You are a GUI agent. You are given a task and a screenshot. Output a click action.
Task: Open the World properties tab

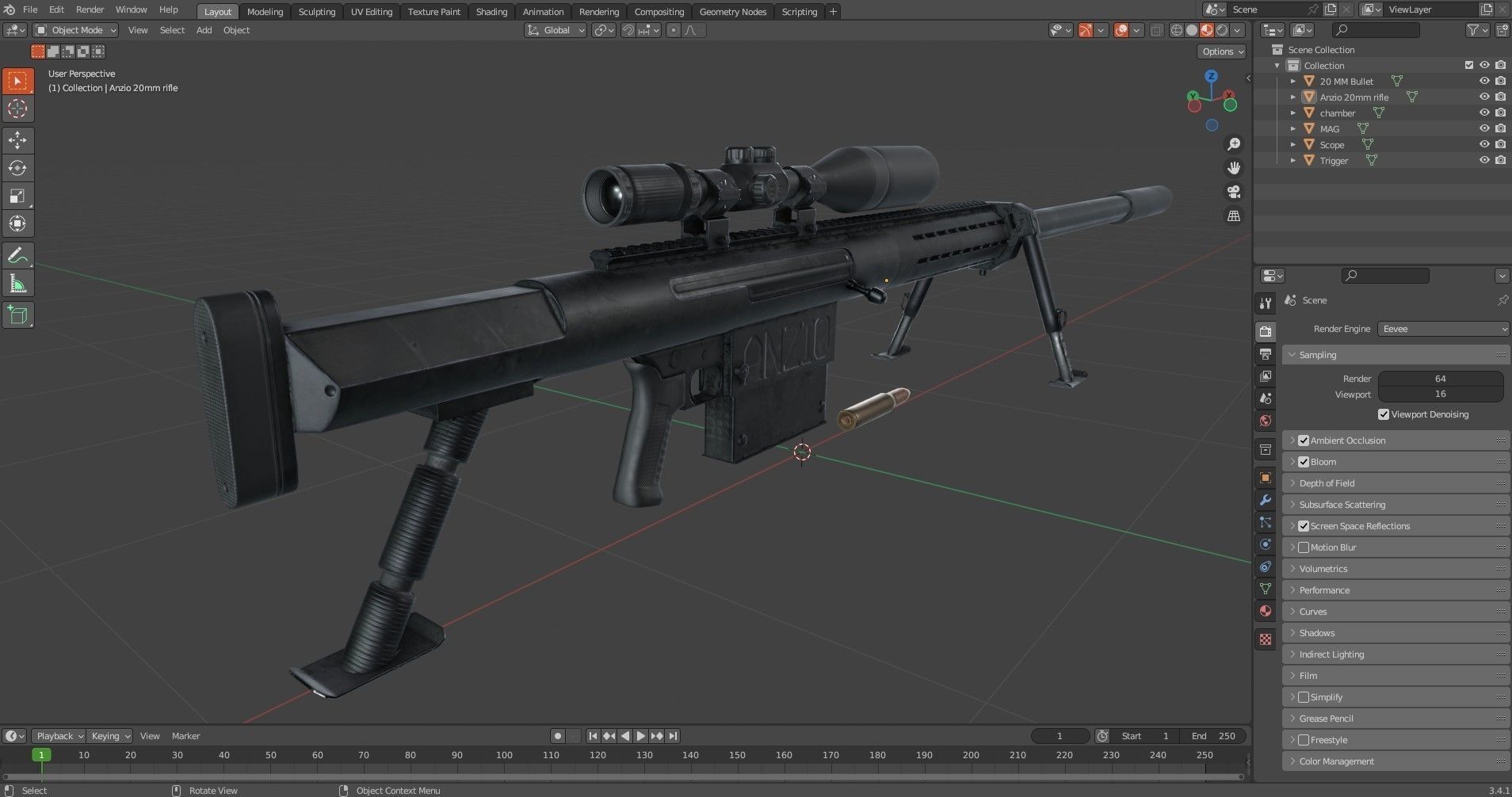click(1266, 421)
